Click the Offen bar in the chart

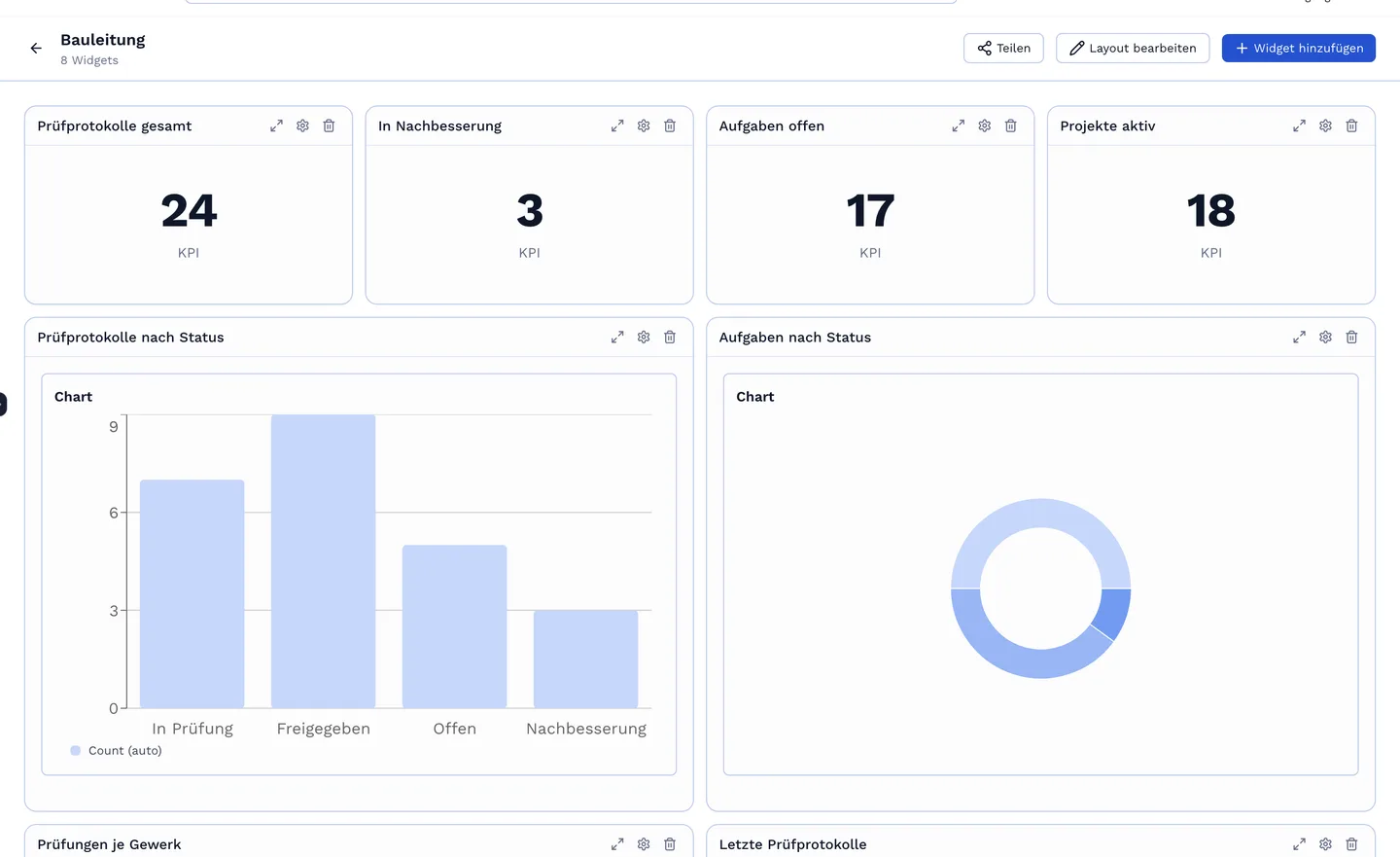454,626
